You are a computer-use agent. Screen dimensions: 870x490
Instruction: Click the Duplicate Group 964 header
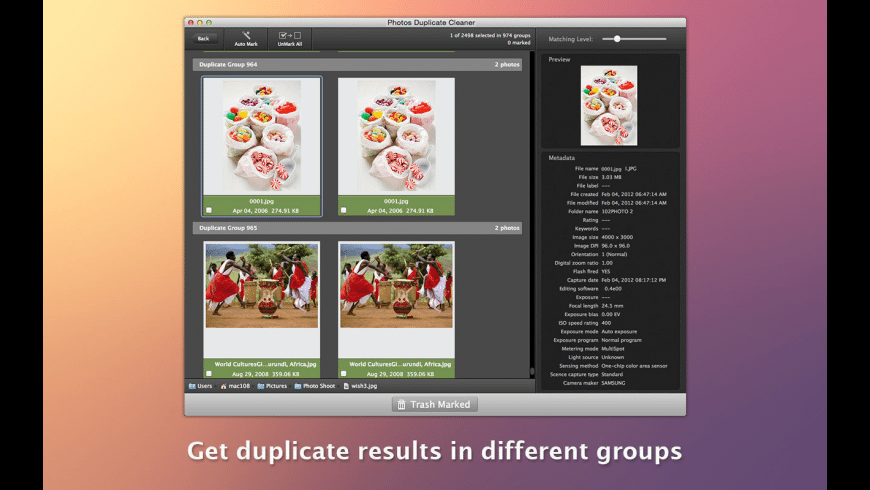[x=357, y=64]
